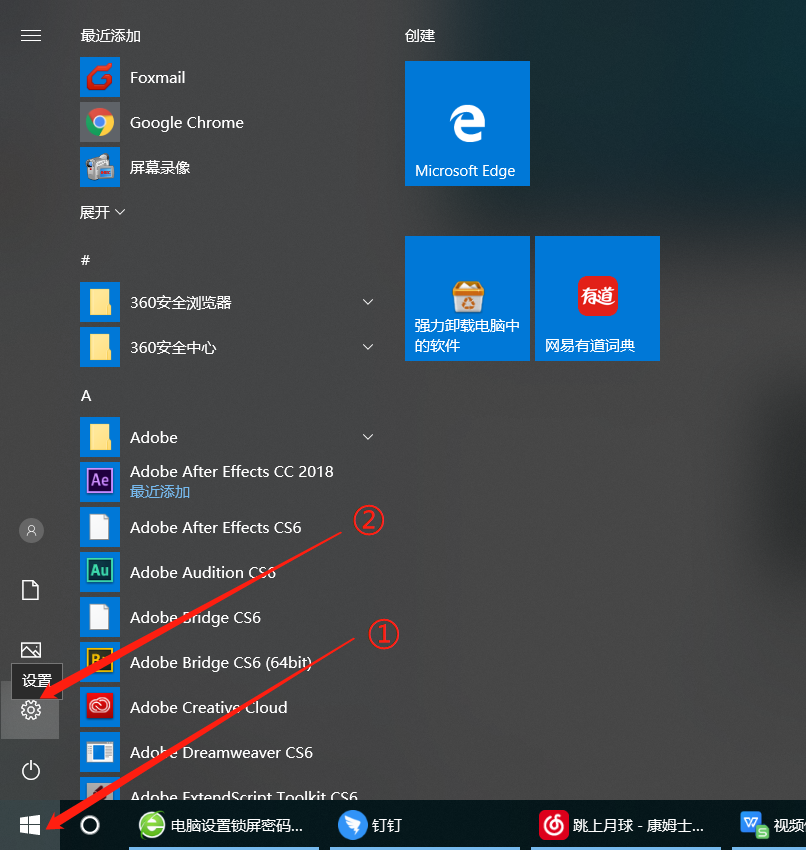Launch Adobe Audition CS6
The height and width of the screenshot is (850, 806).
pos(203,572)
